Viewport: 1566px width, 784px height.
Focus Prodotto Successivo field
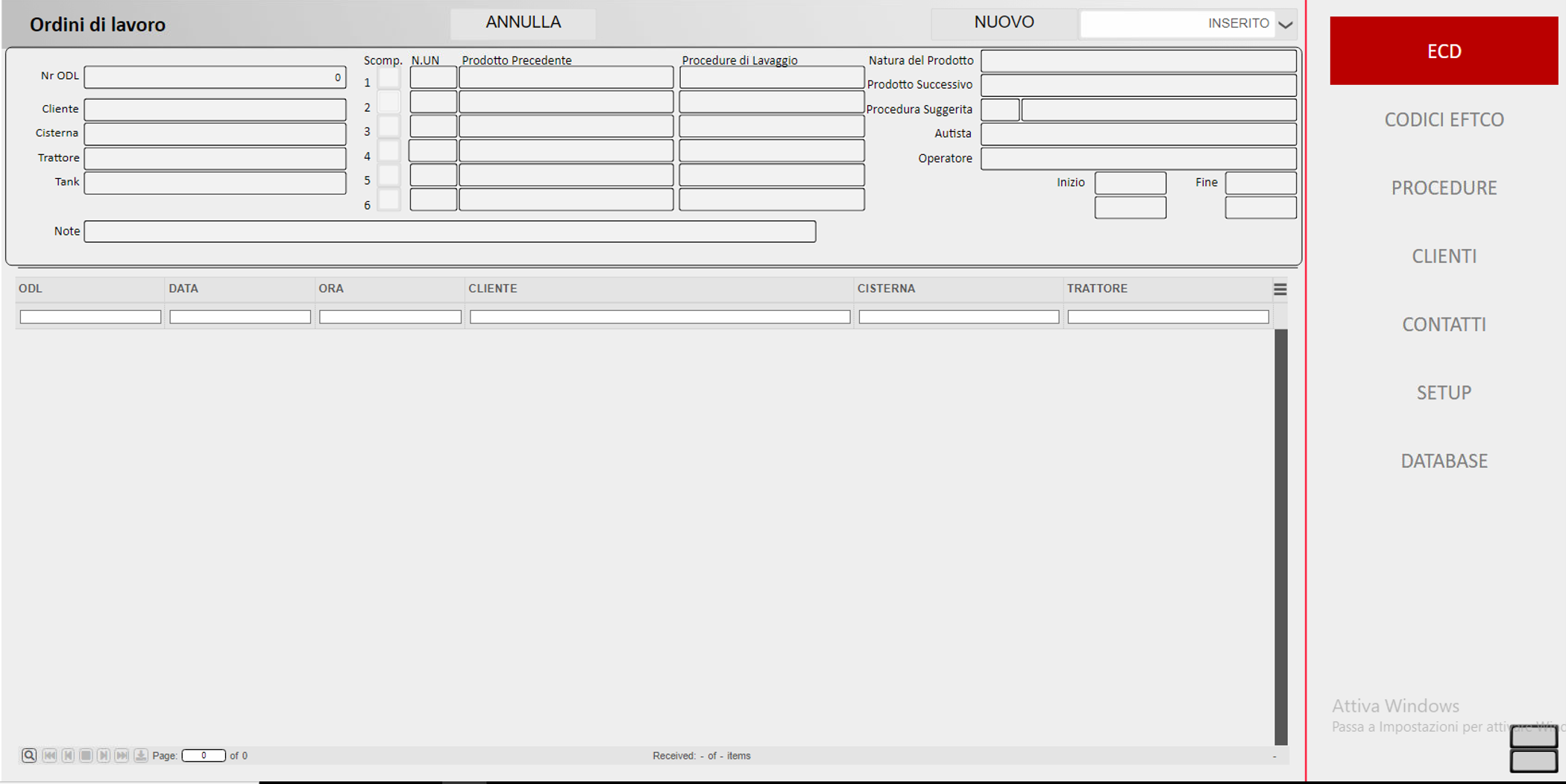pos(1138,85)
